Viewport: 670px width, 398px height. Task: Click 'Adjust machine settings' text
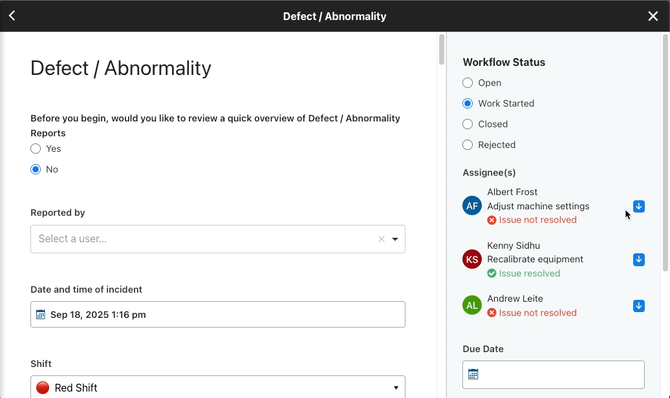point(538,206)
